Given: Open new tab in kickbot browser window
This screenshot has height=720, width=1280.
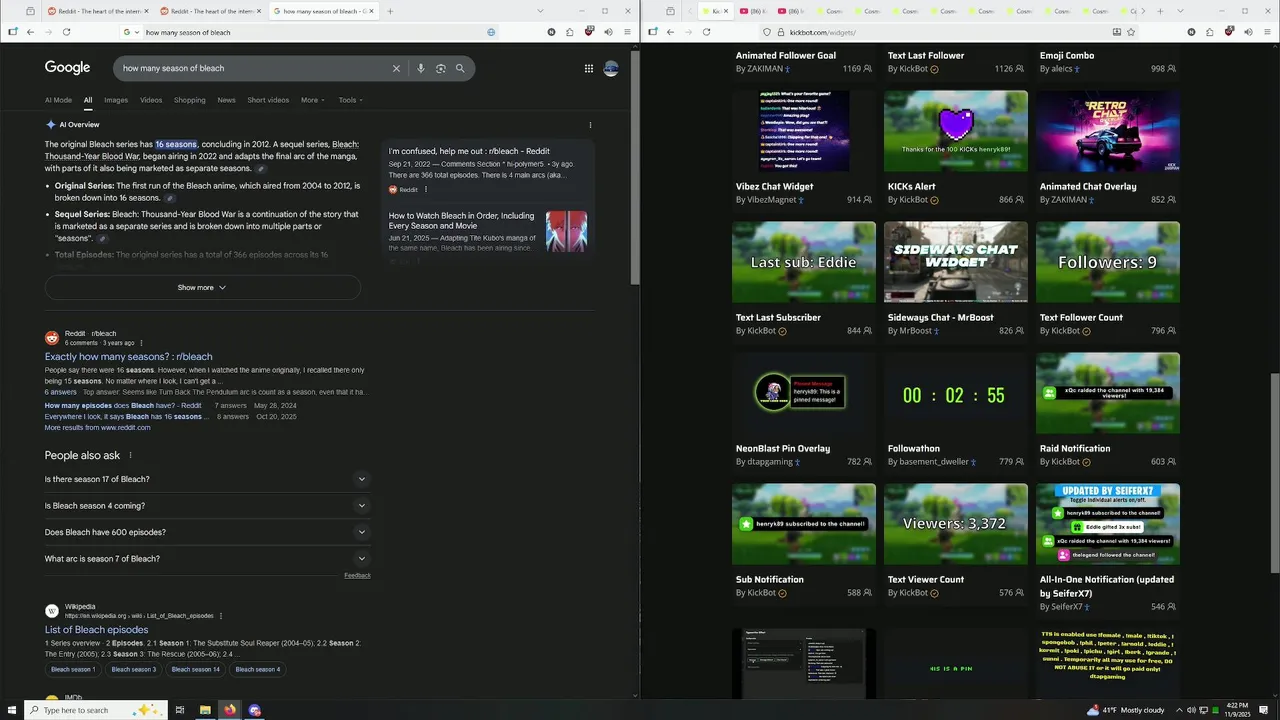Looking at the screenshot, I should [x=1160, y=11].
